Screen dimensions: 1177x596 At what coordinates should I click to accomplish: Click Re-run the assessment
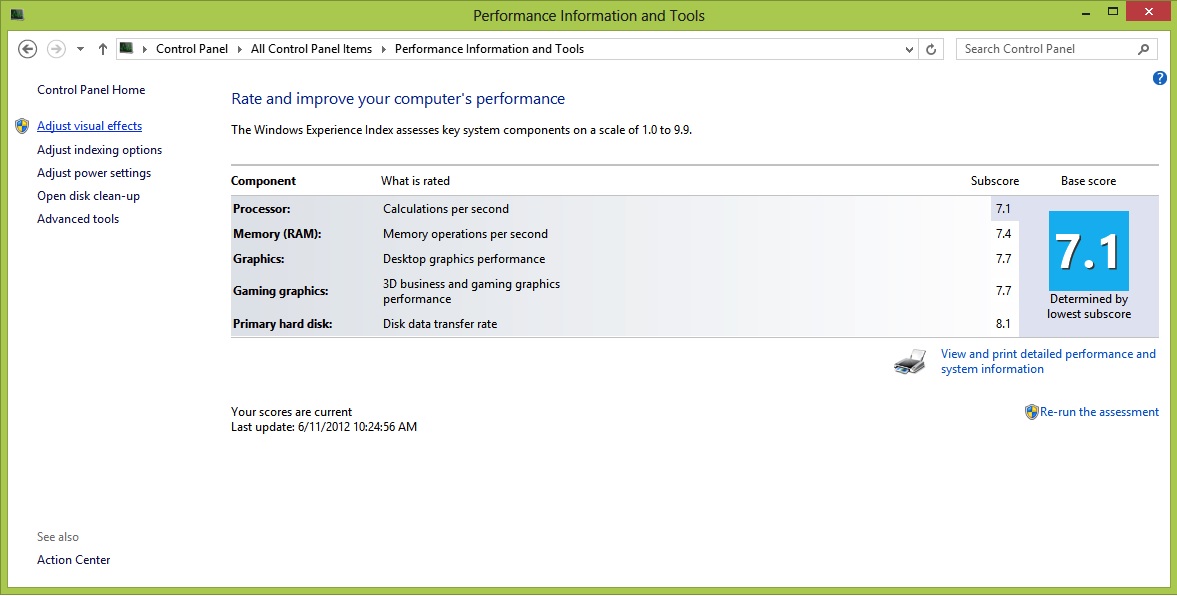pyautogui.click(x=1099, y=412)
